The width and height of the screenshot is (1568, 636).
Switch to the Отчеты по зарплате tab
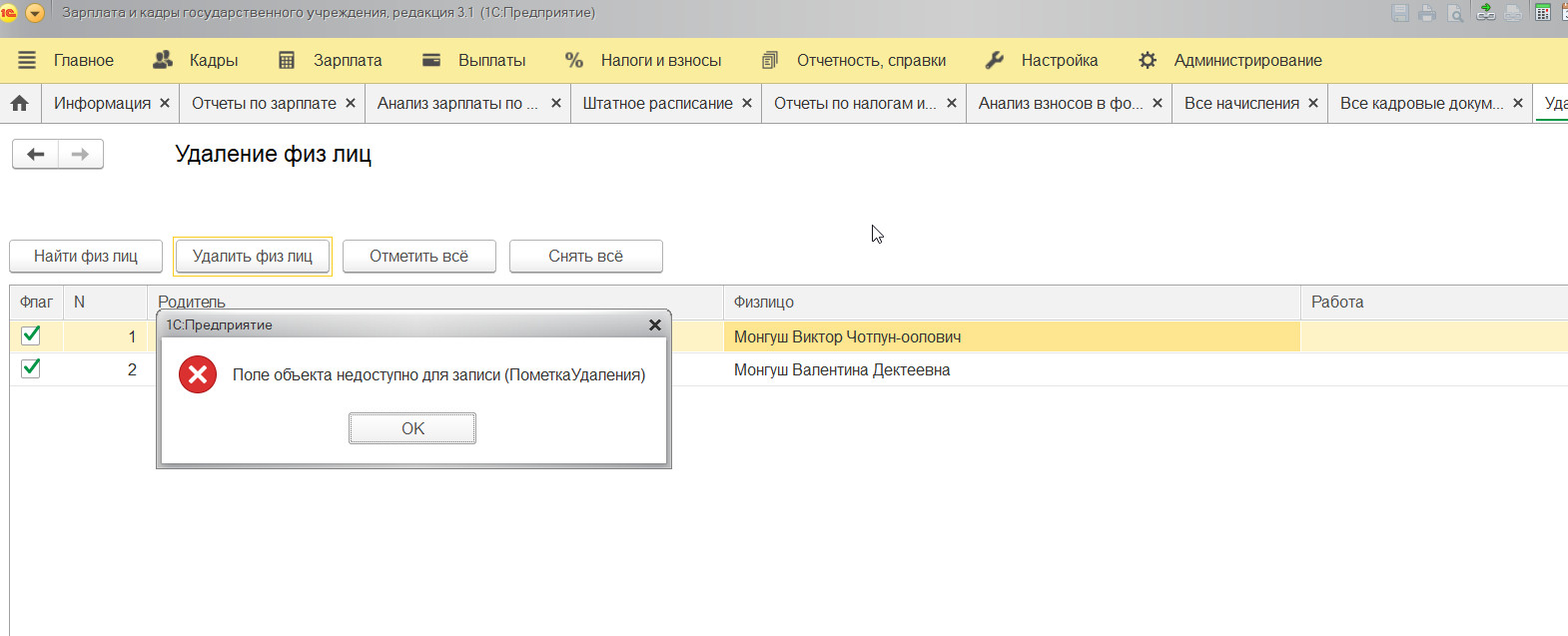point(264,103)
